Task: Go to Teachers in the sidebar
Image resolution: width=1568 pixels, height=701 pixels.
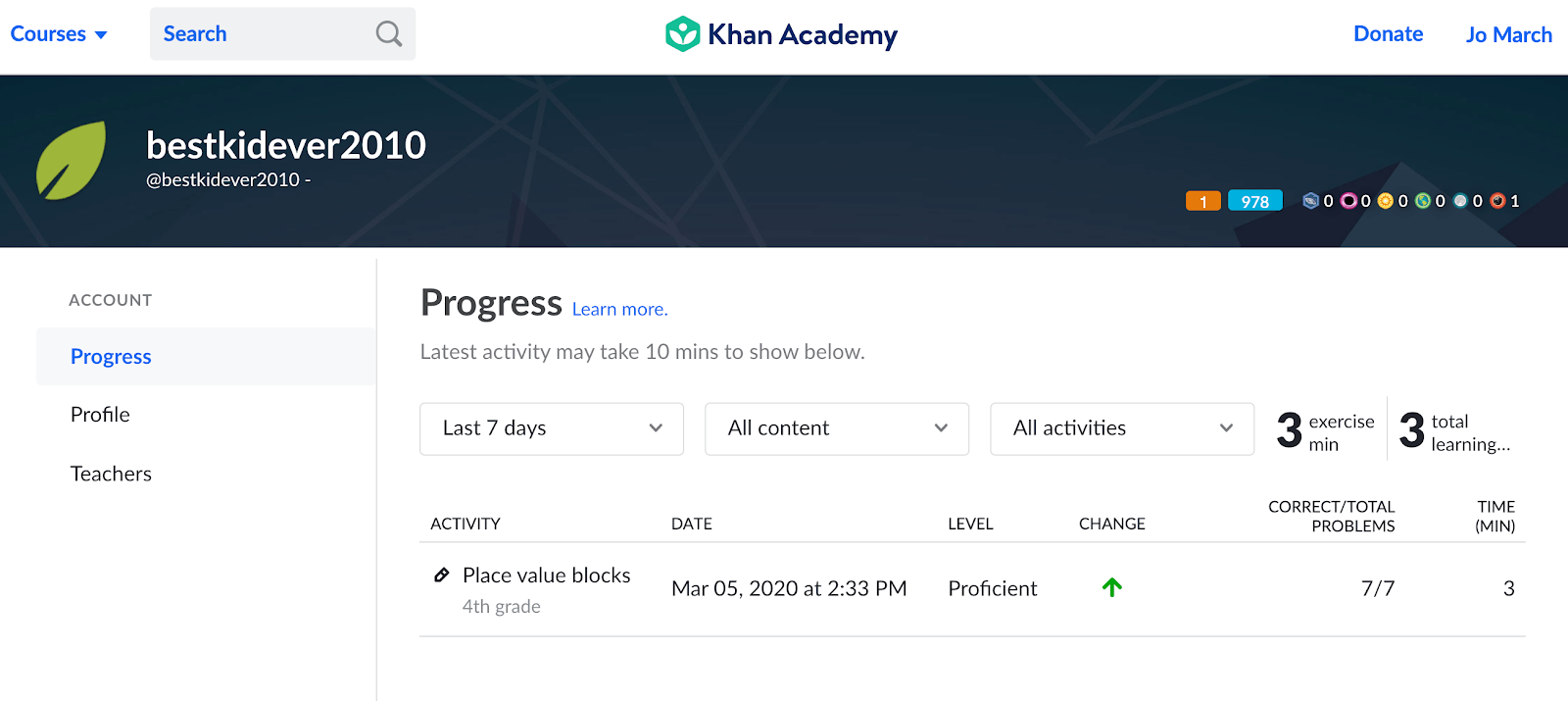Action: coord(111,474)
